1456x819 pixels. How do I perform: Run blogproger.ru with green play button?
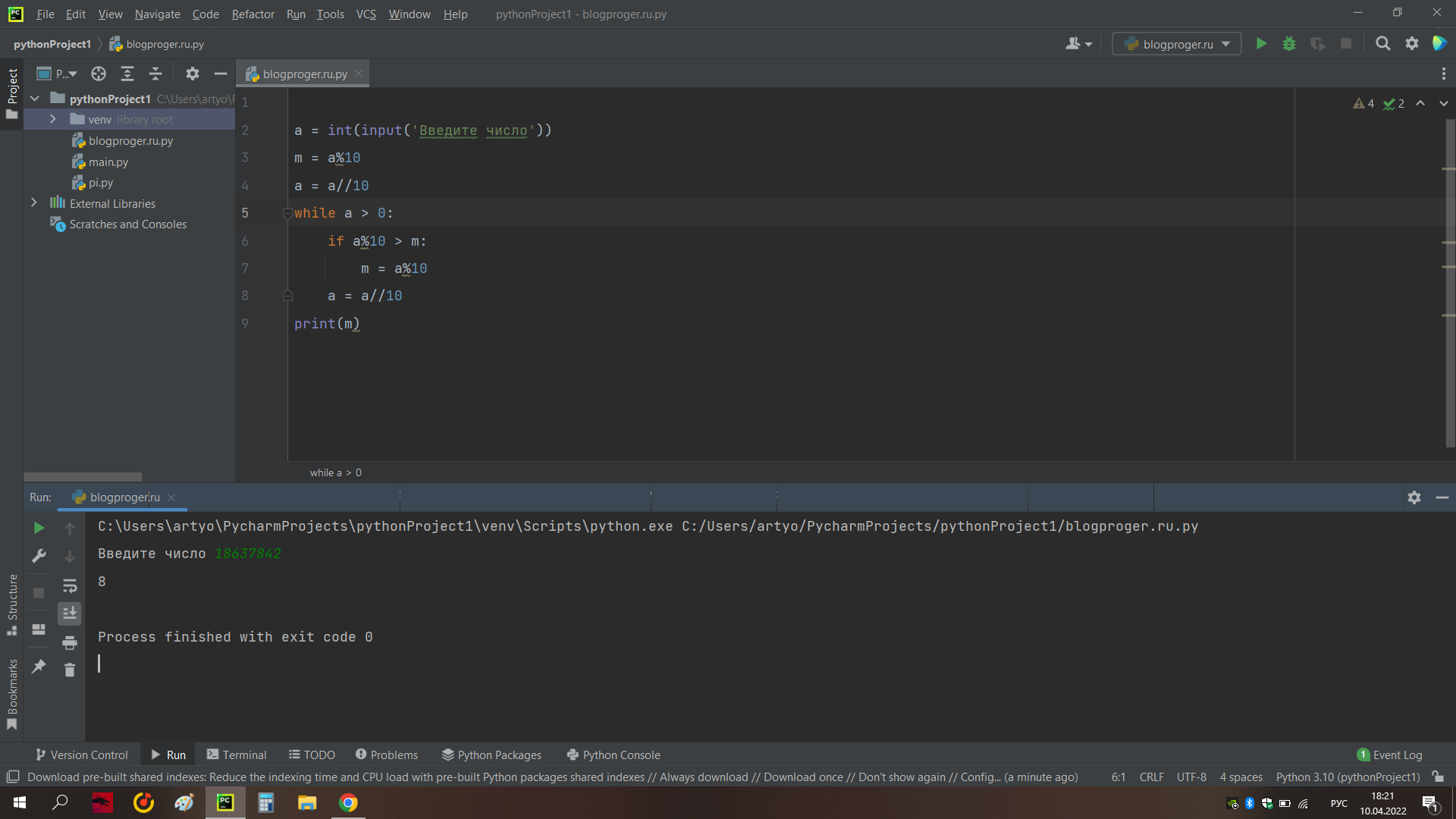[1261, 44]
